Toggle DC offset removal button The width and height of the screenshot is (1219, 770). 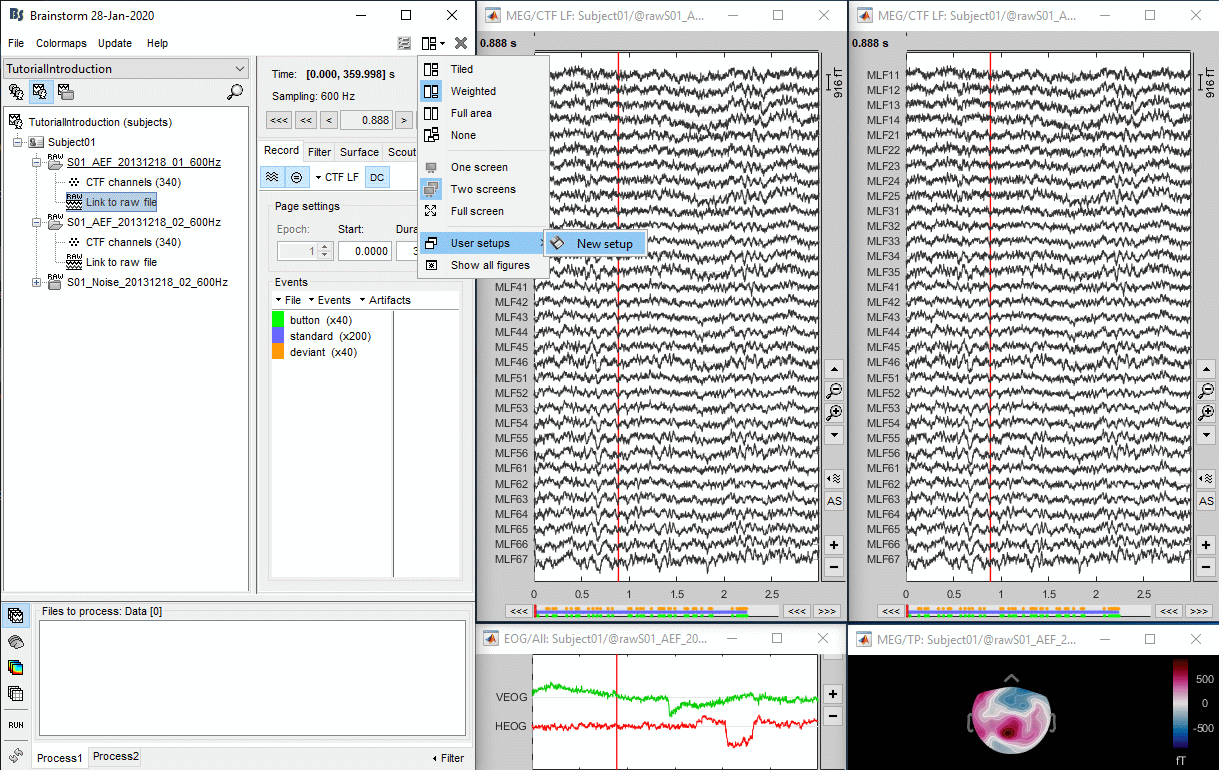point(376,177)
